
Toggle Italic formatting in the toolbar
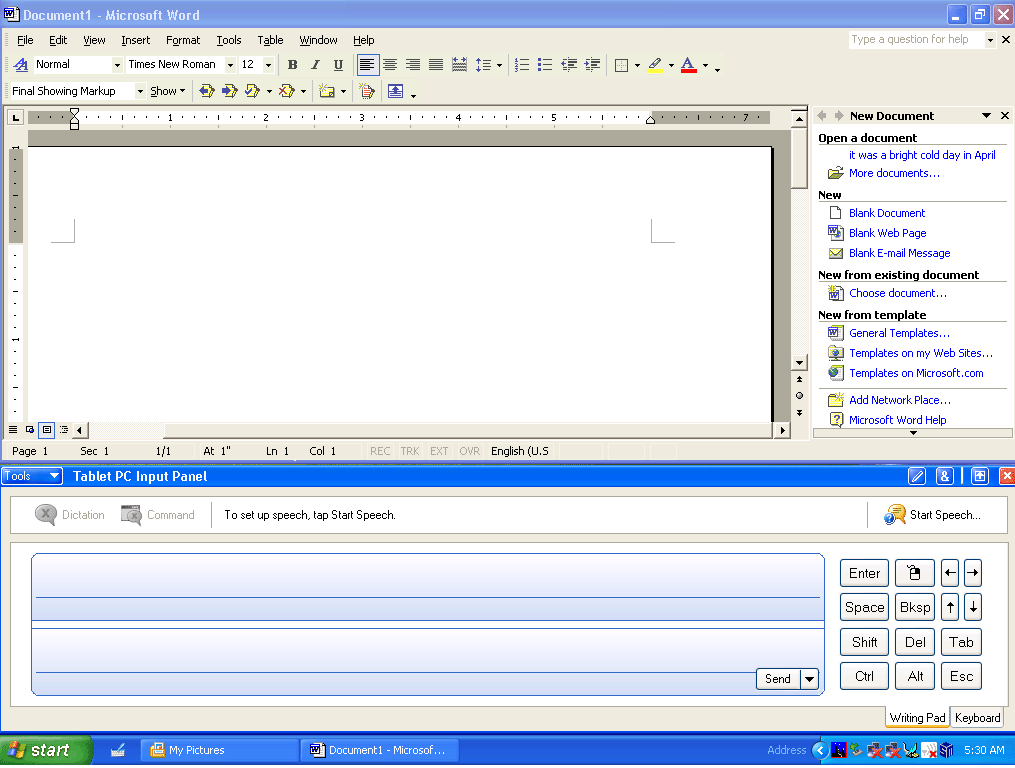click(315, 65)
